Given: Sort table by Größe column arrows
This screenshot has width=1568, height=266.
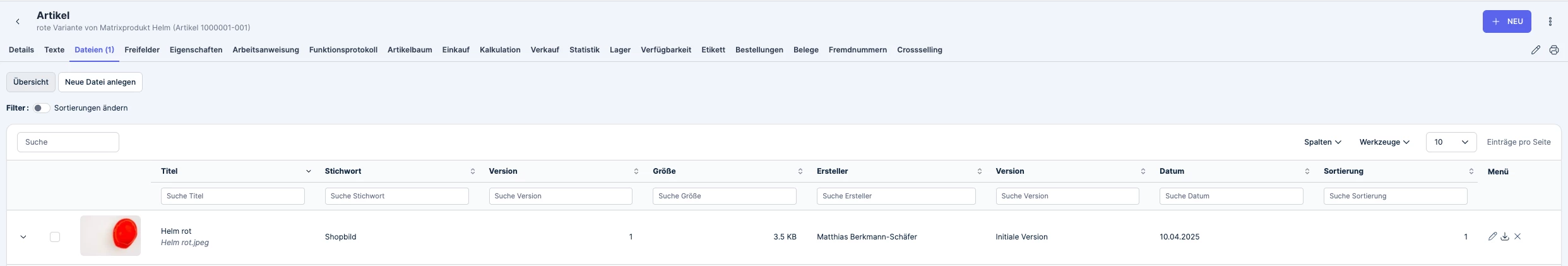Looking at the screenshot, I should pos(800,171).
